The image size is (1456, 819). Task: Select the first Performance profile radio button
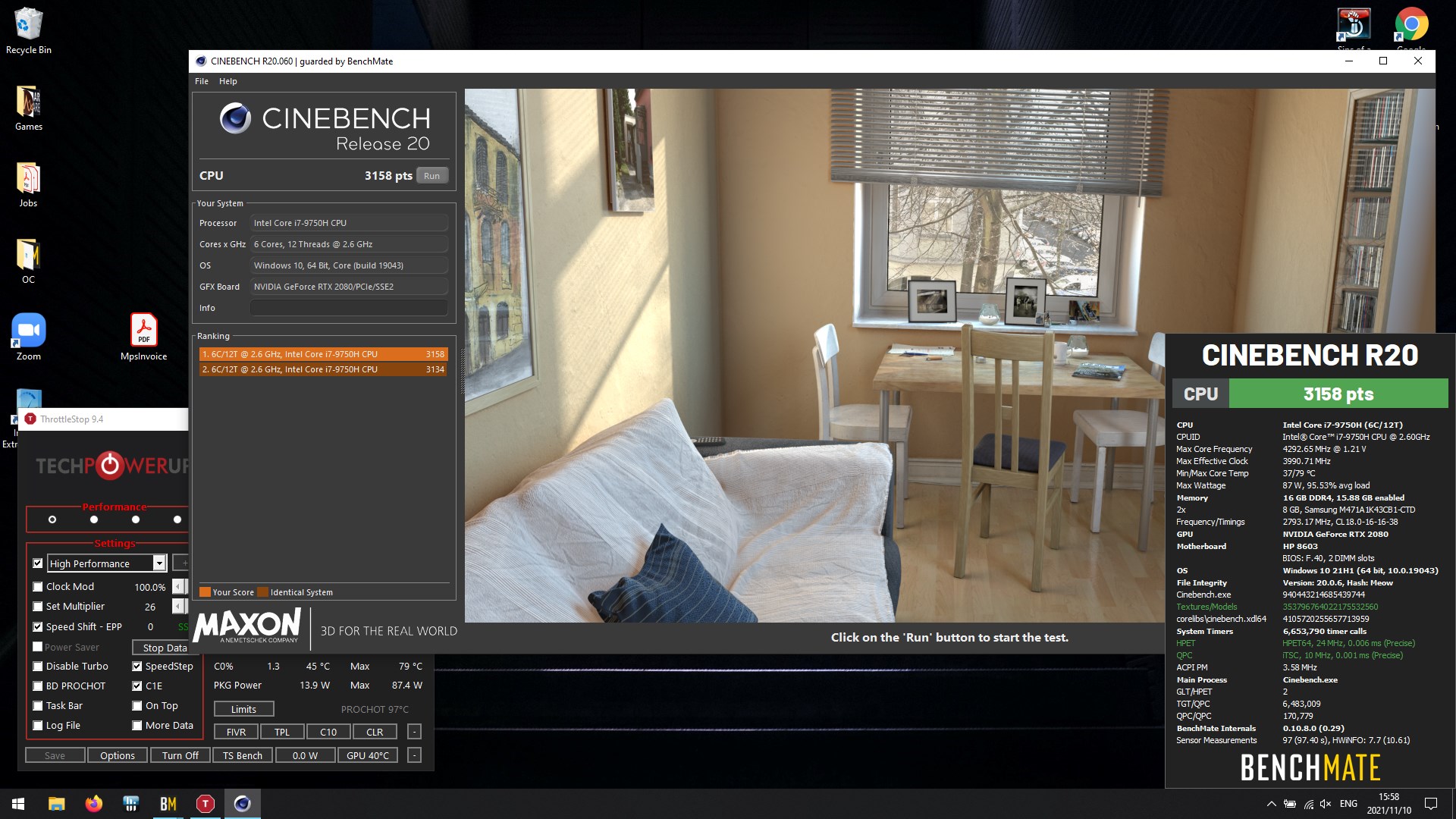[52, 519]
